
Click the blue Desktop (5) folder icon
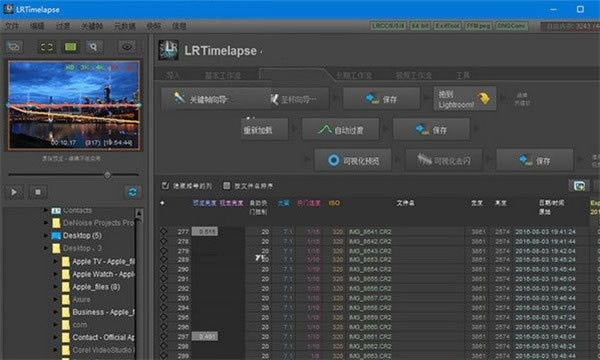(56, 236)
